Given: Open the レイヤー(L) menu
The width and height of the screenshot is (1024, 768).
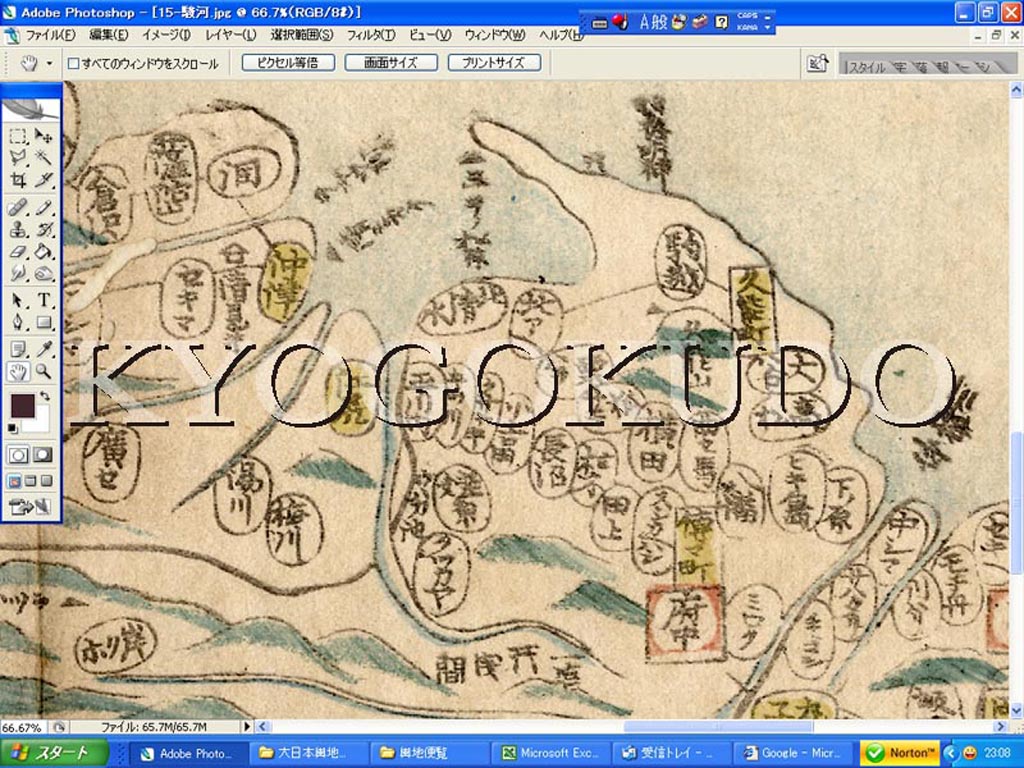Looking at the screenshot, I should pyautogui.click(x=231, y=35).
